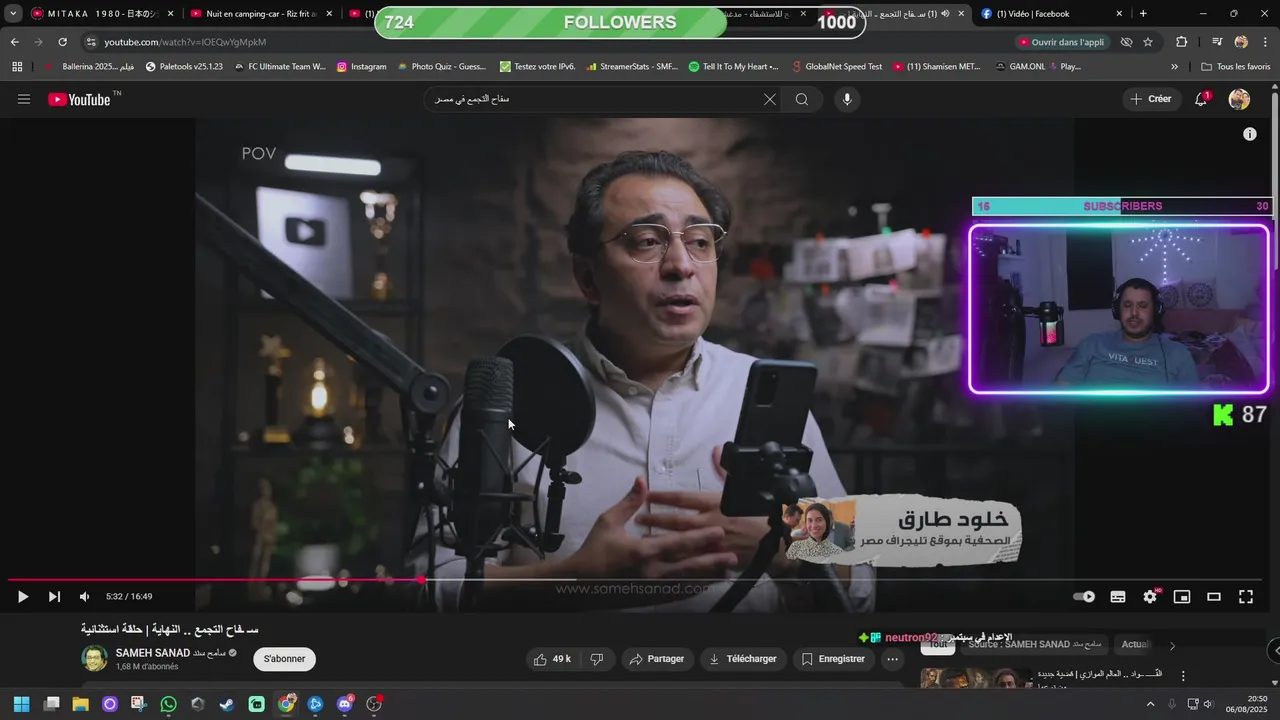
Task: Click the Créer button
Action: click(1150, 99)
